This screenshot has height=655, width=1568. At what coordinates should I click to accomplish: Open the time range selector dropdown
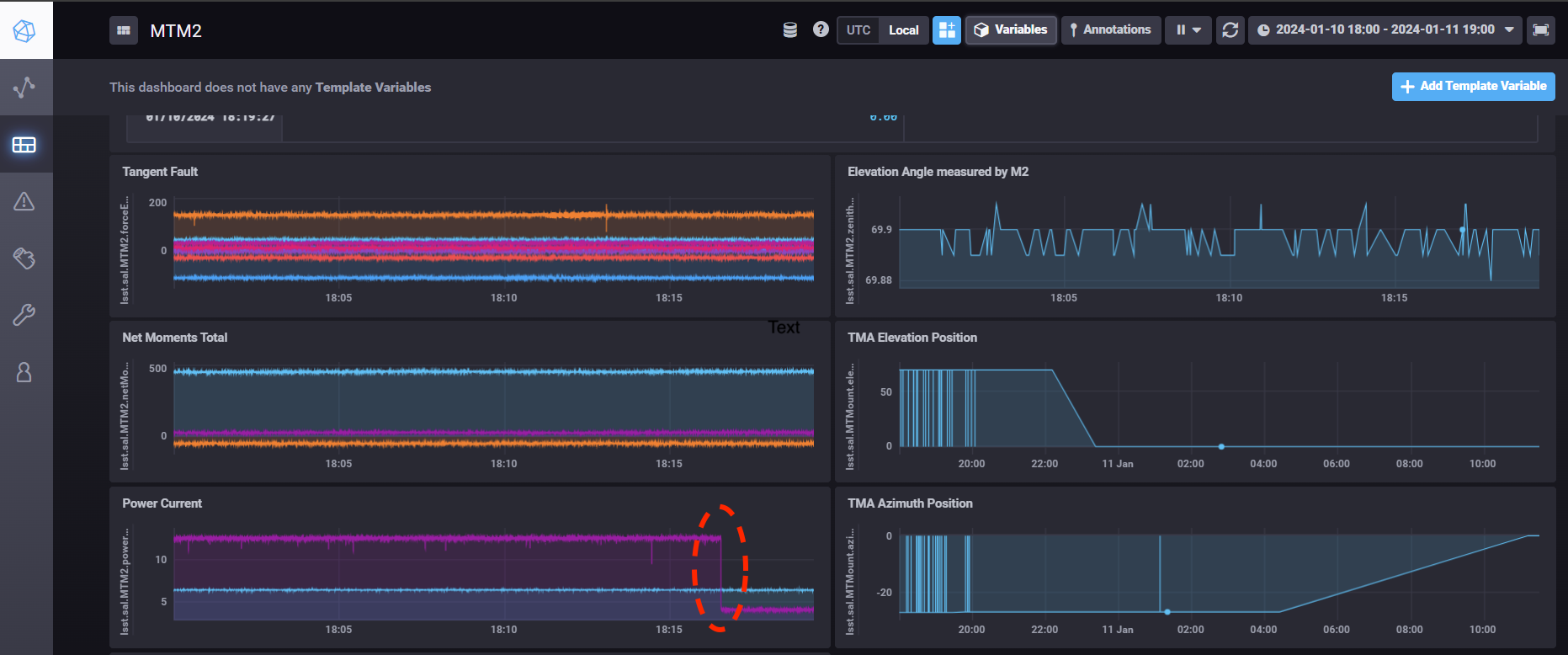pos(1385,30)
